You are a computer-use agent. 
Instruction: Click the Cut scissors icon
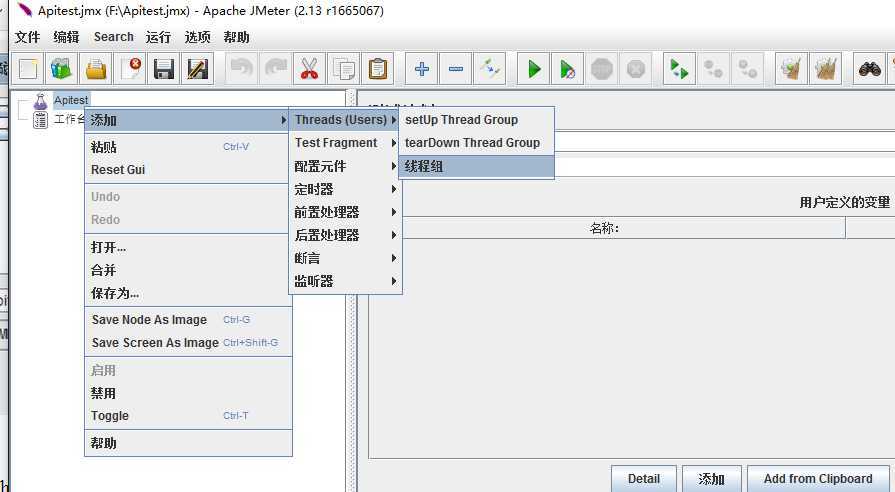point(309,69)
